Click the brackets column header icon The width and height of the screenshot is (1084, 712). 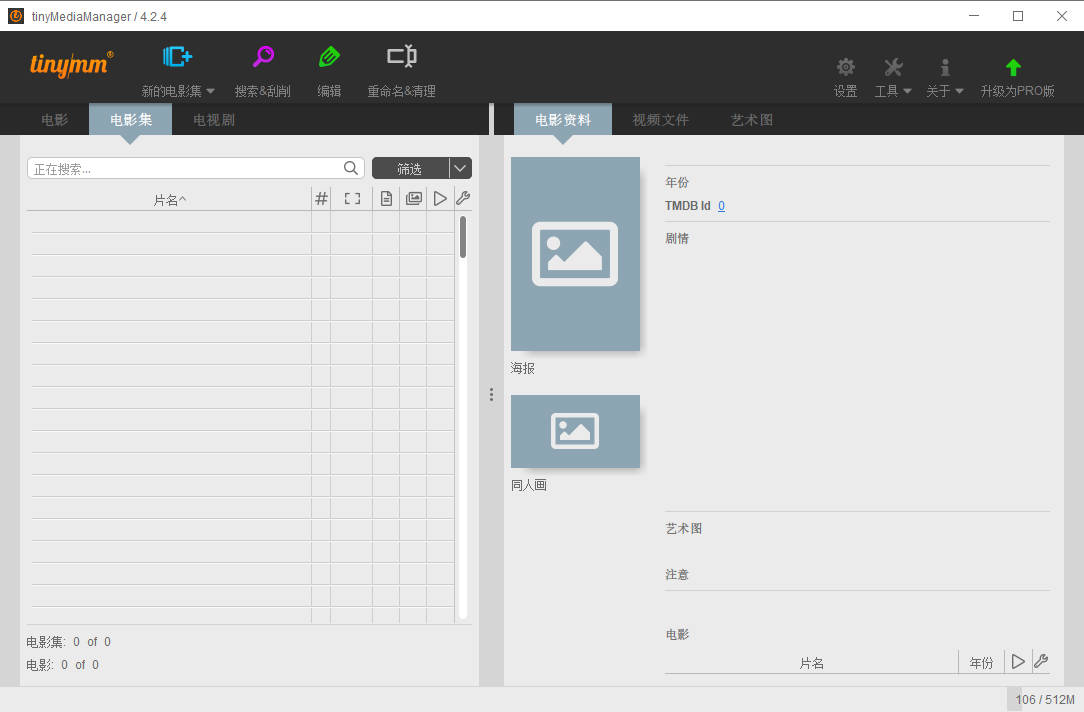point(352,199)
